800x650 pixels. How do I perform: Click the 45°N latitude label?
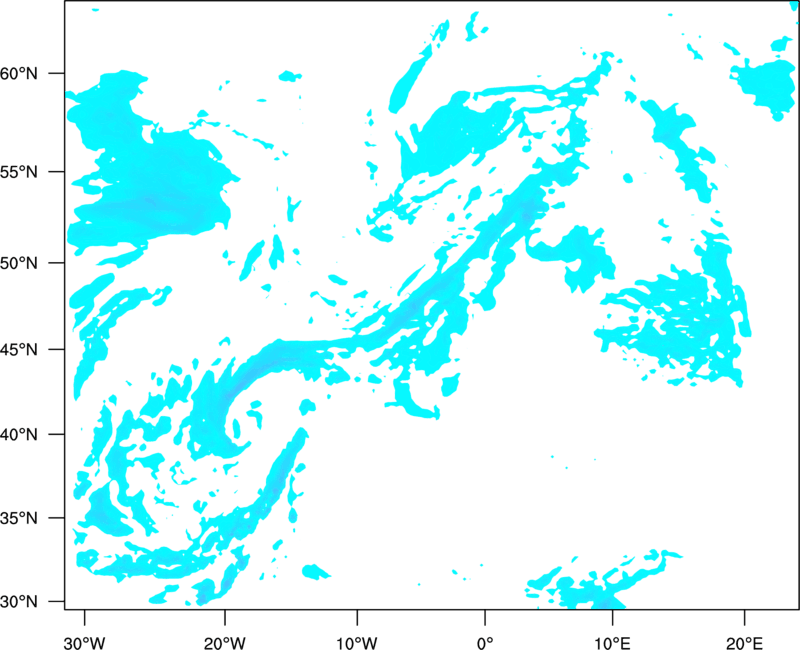(19, 349)
